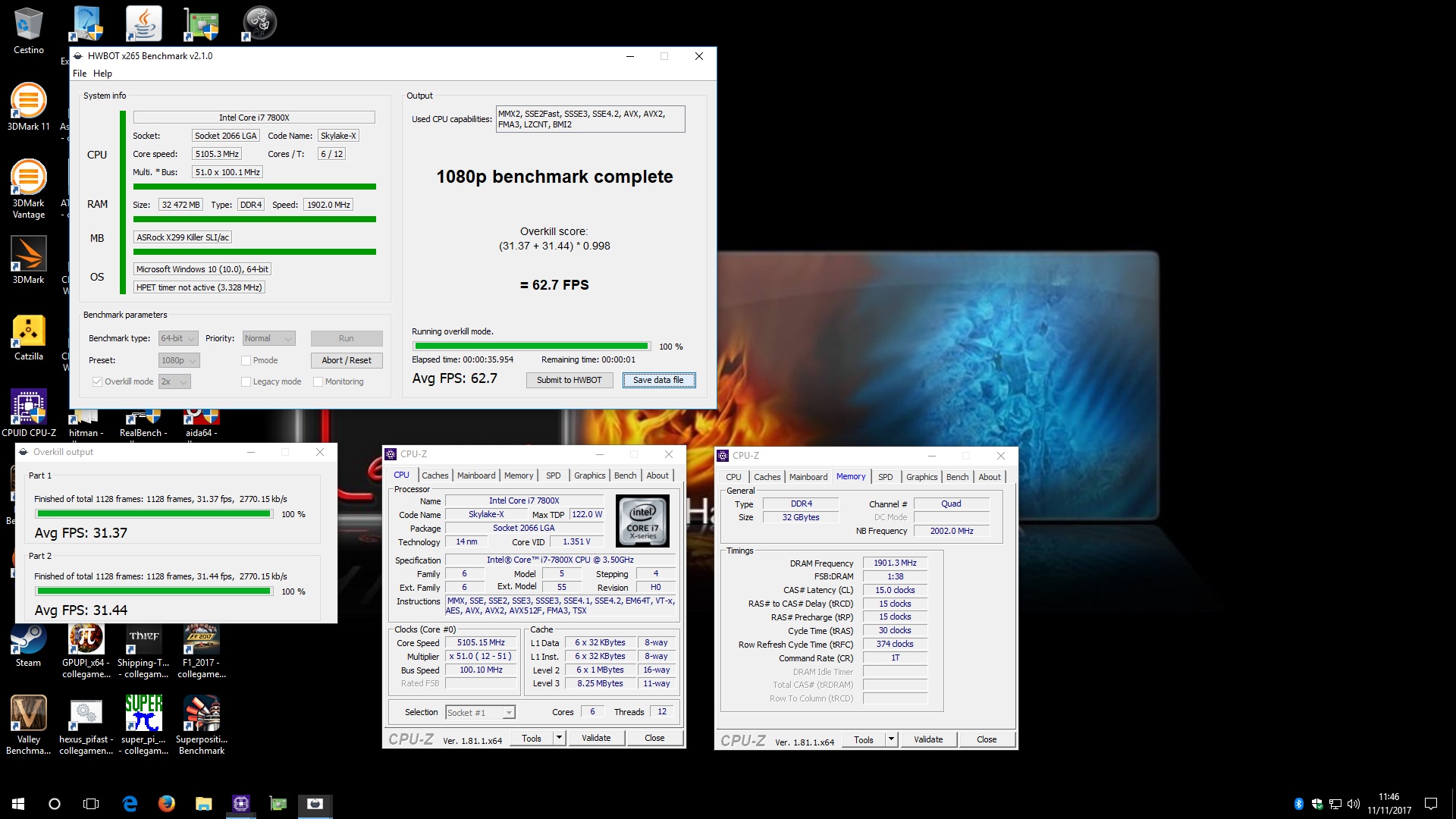The image size is (1456, 819).
Task: Toggle the Pmode checkbox
Action: [246, 360]
